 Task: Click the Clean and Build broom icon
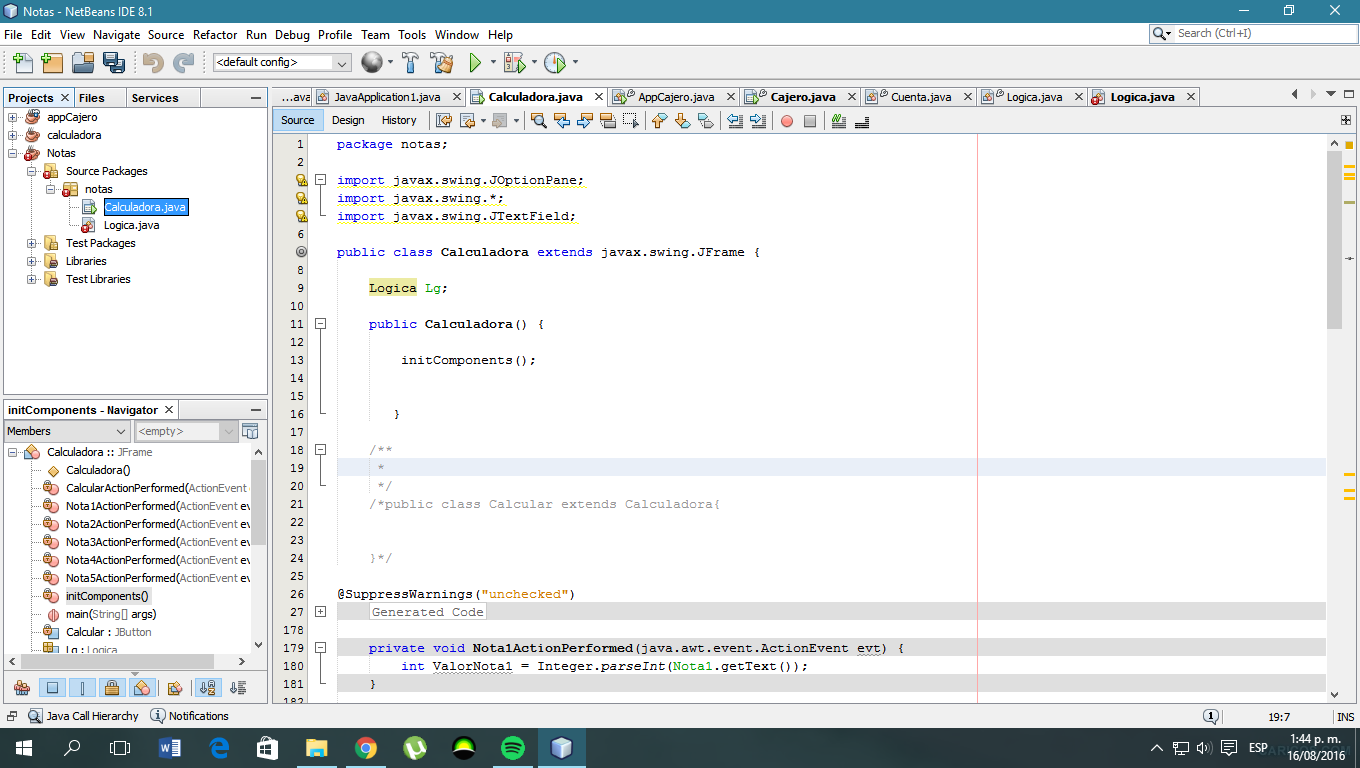(x=441, y=62)
